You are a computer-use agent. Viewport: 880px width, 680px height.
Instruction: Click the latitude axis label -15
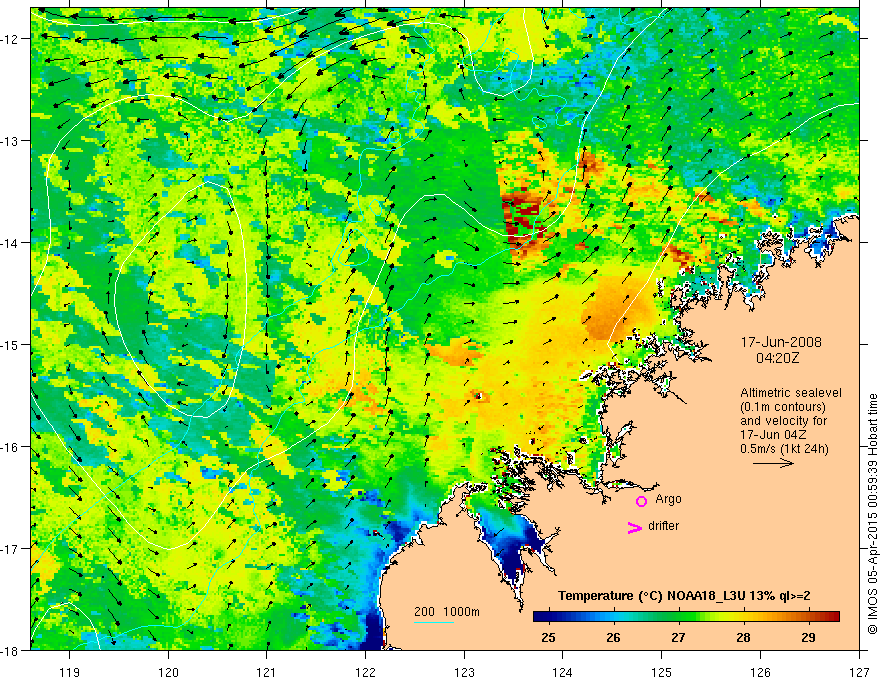point(11,345)
